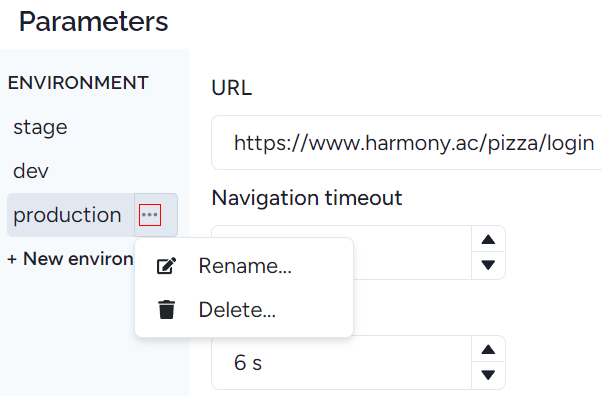Click the trash can icon beside Delete

[x=166, y=310]
